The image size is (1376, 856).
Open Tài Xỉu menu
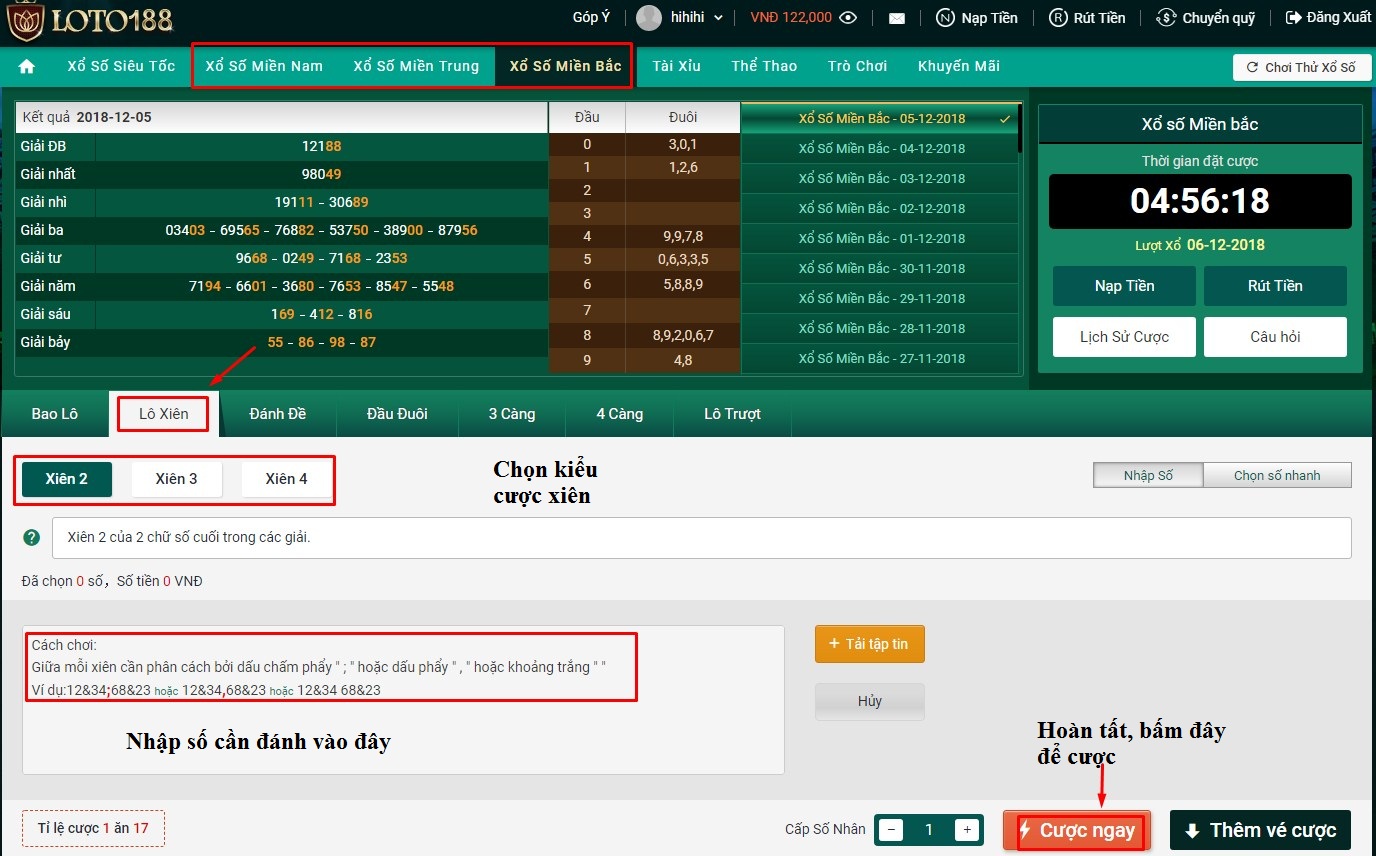click(x=677, y=67)
